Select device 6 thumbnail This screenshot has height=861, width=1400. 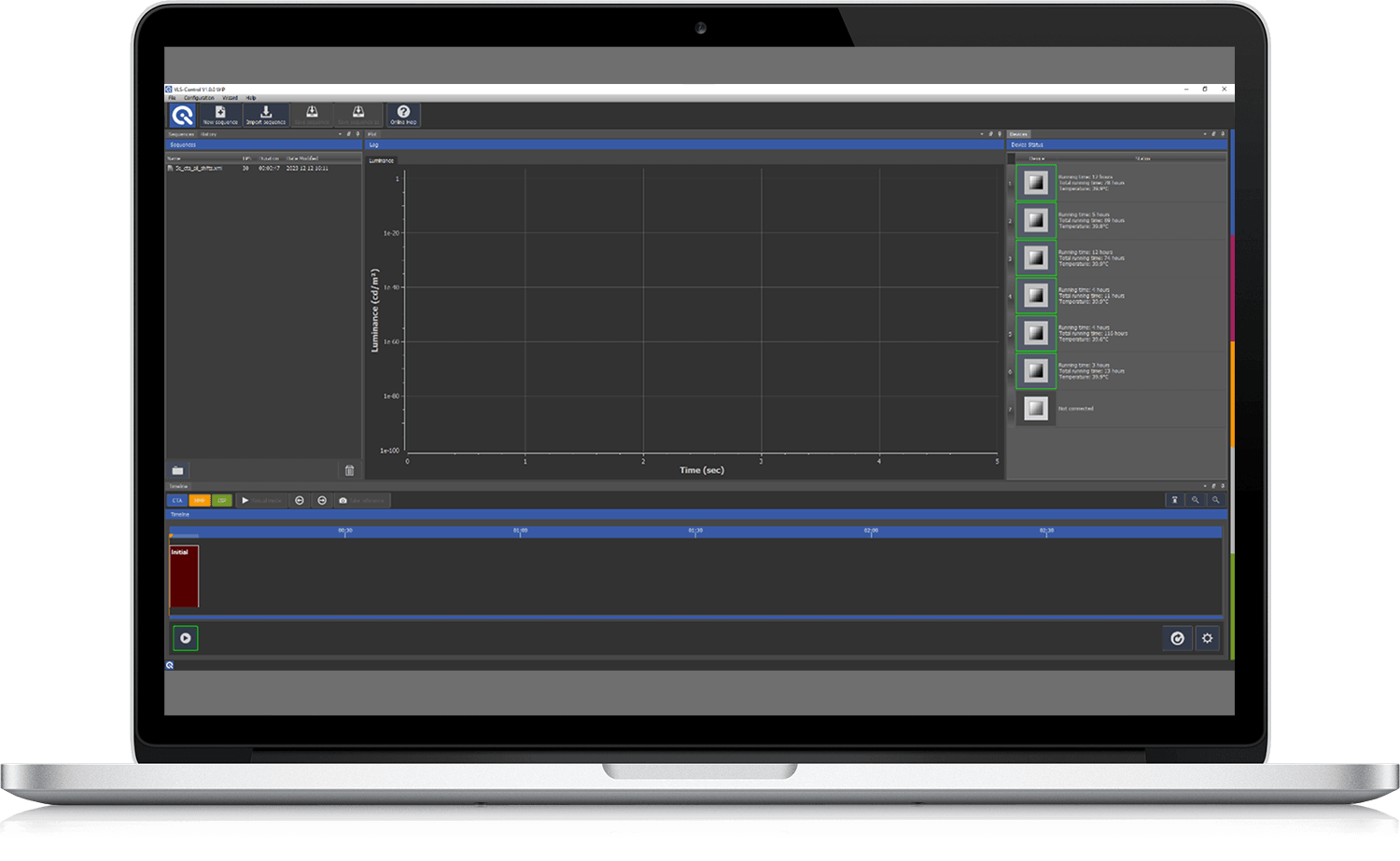point(1036,370)
